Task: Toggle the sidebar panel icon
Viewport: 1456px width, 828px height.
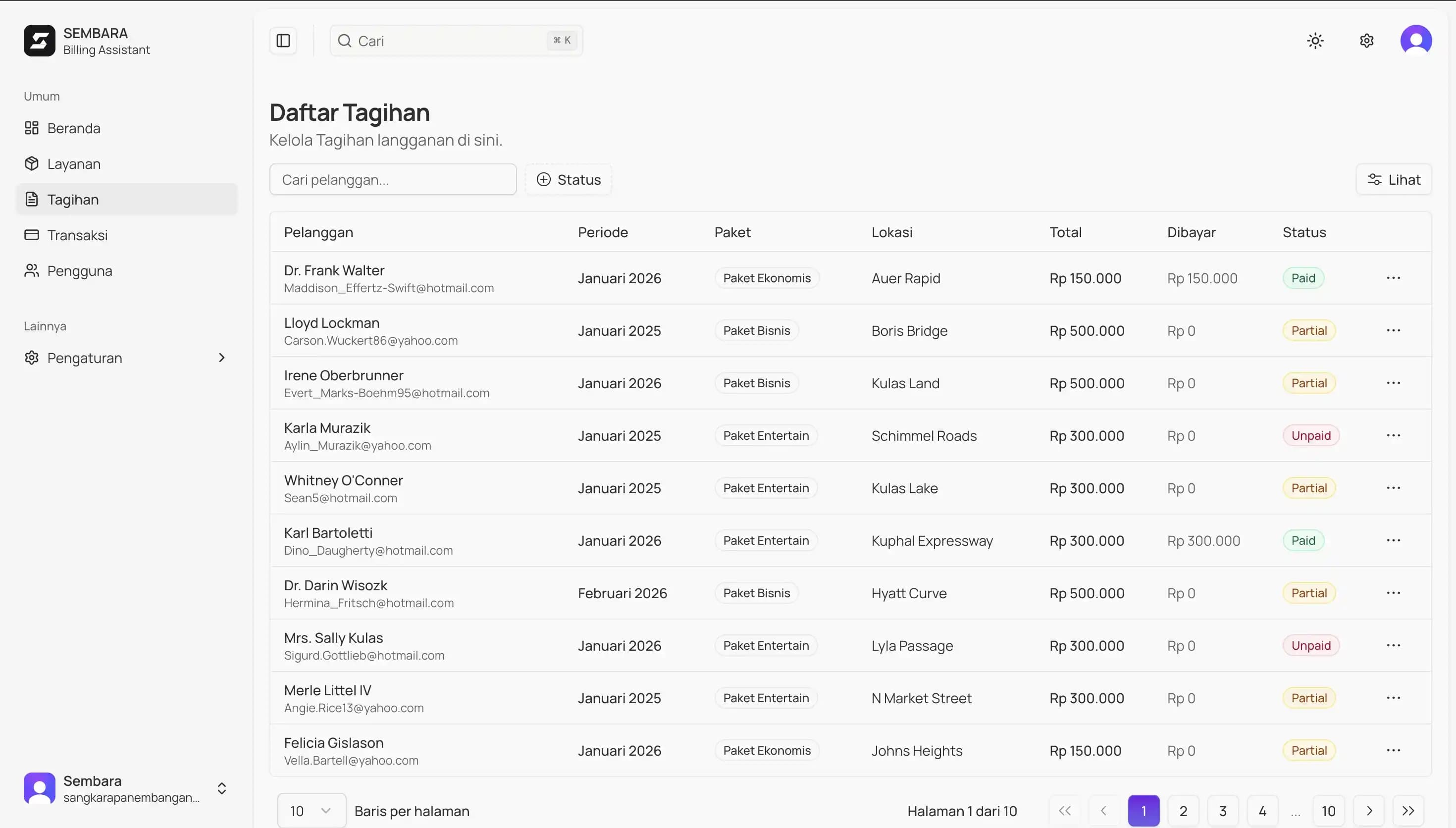Action: coord(283,41)
